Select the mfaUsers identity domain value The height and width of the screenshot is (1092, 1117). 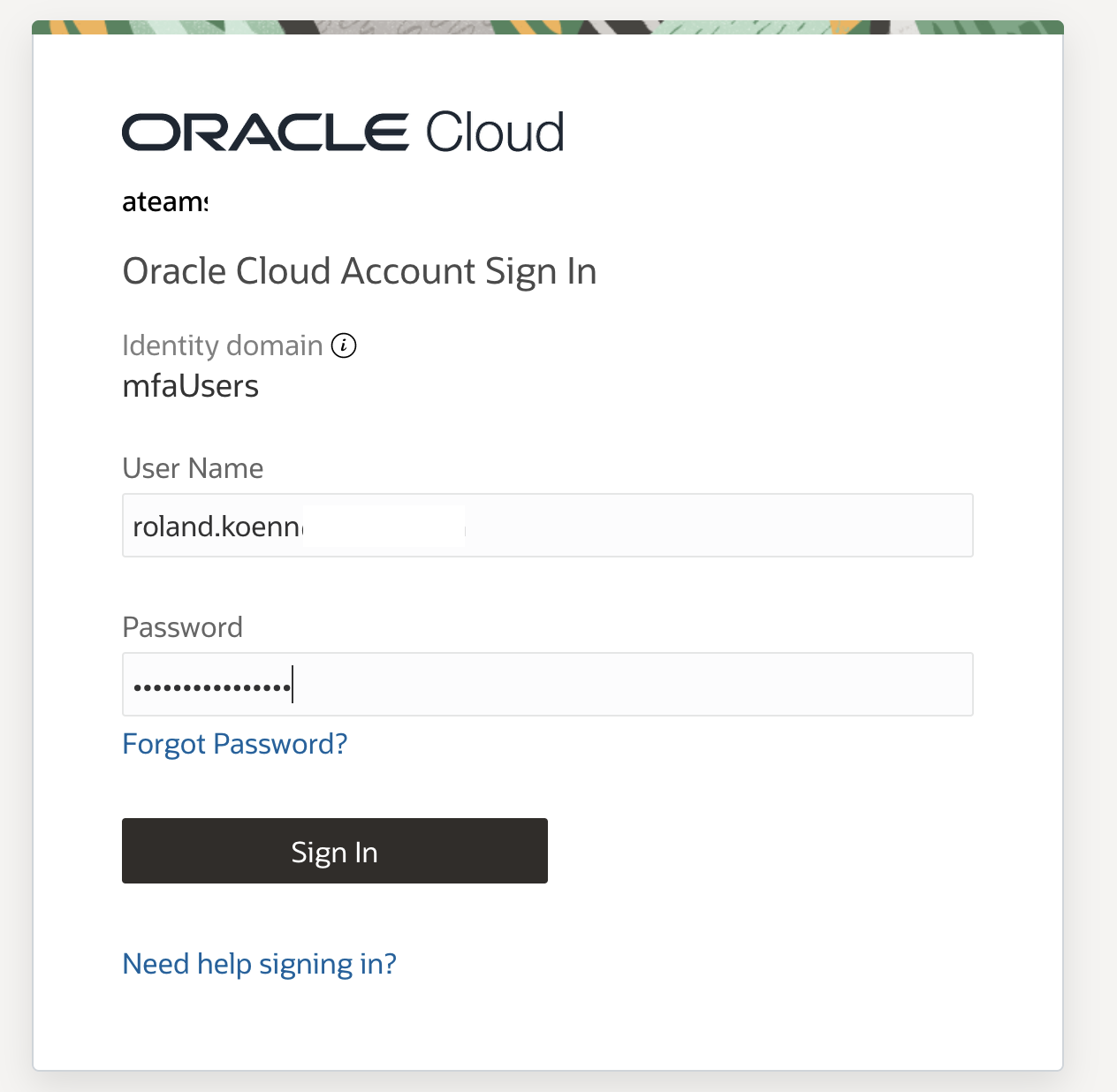pyautogui.click(x=190, y=386)
